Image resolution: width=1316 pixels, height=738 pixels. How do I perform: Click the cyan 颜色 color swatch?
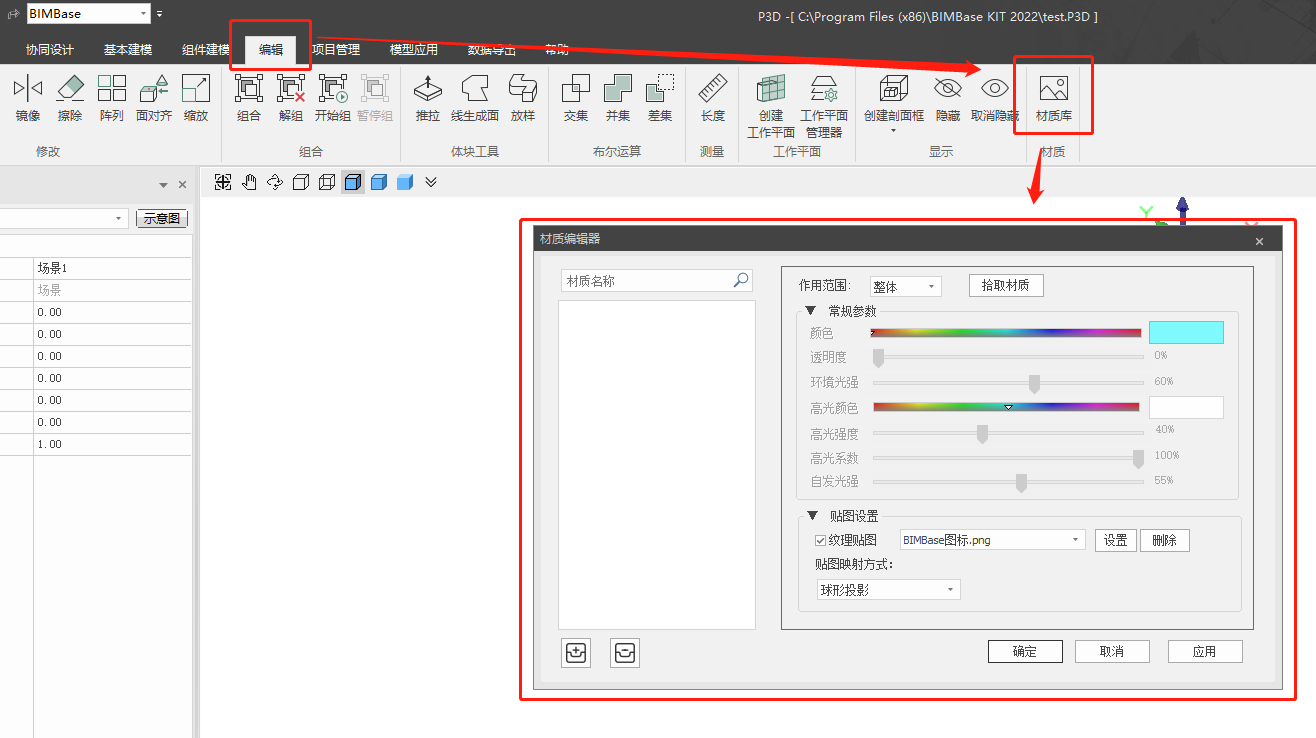coord(1186,333)
